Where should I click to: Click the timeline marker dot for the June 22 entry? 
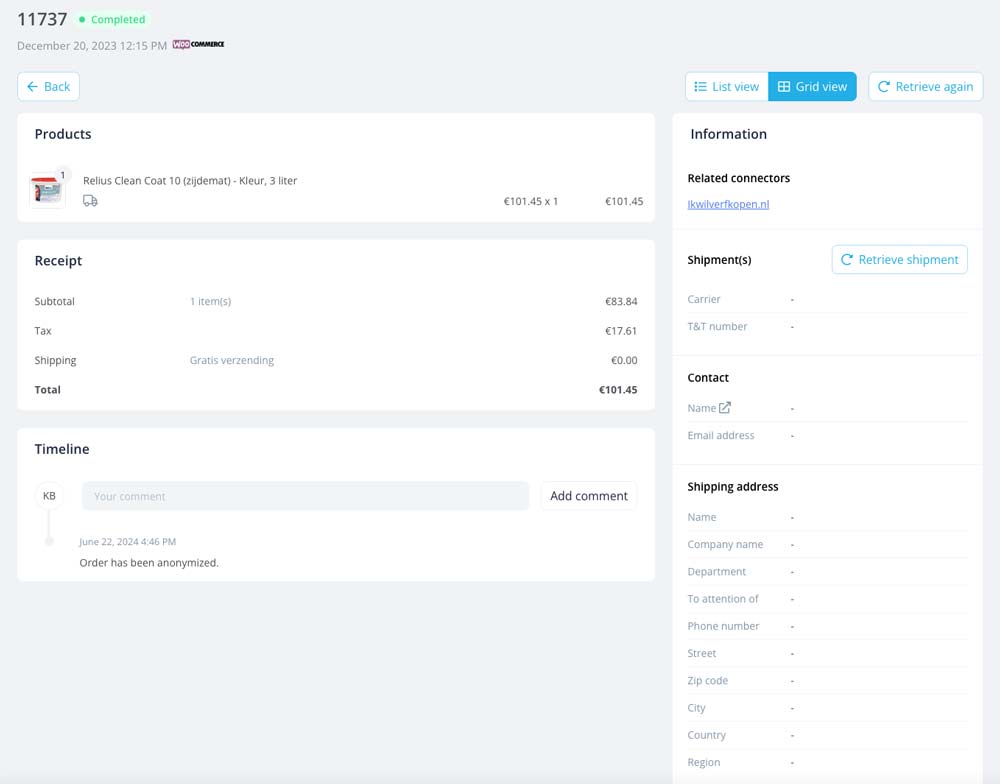[49, 542]
